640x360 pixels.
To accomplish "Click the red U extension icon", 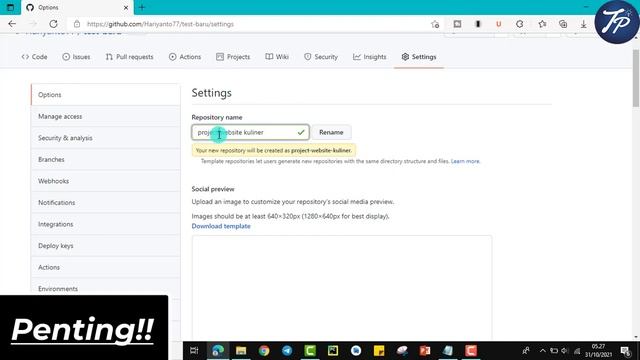I will point(498,24).
